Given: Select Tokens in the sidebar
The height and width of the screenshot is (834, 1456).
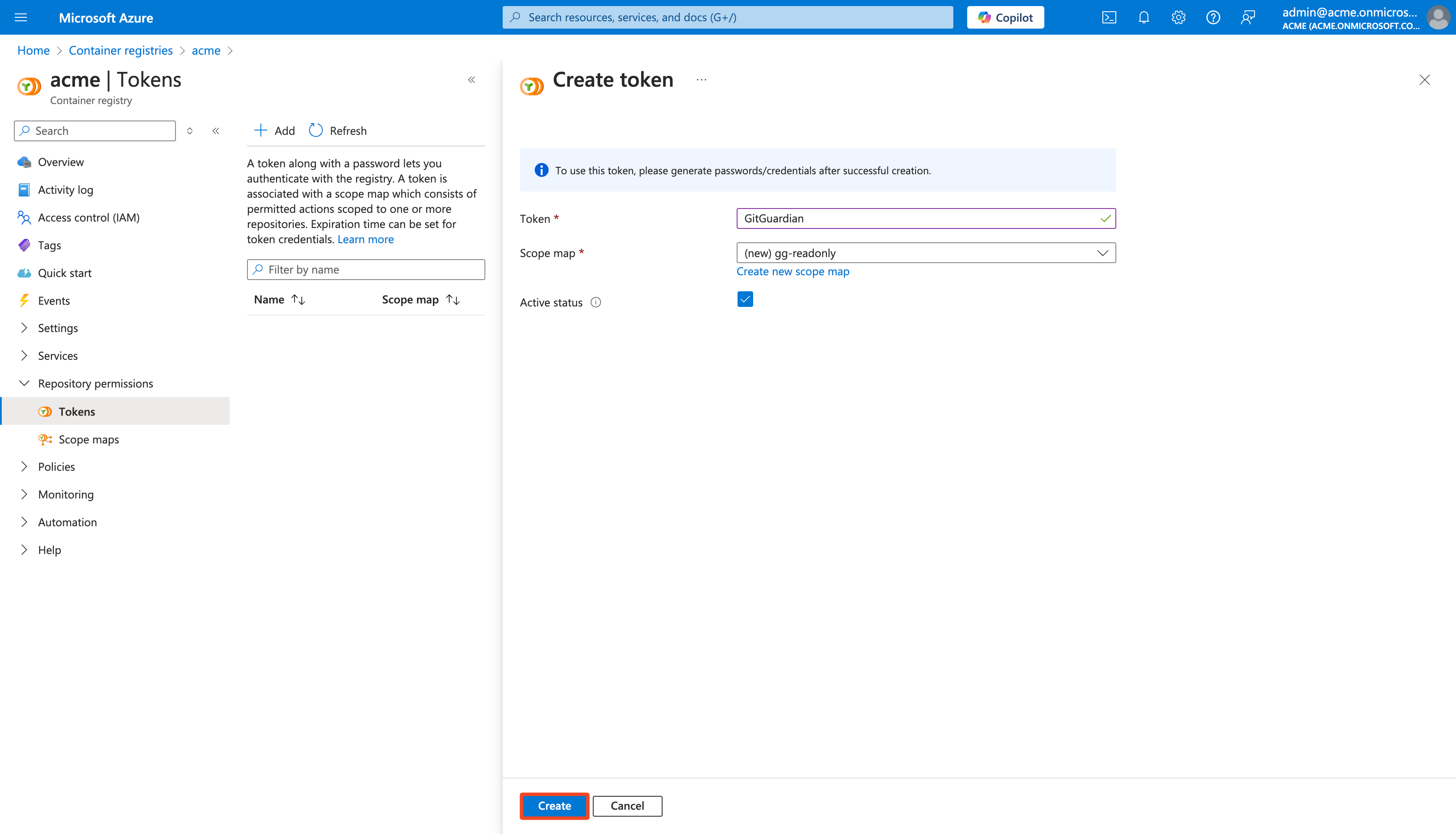Looking at the screenshot, I should 114,411.
